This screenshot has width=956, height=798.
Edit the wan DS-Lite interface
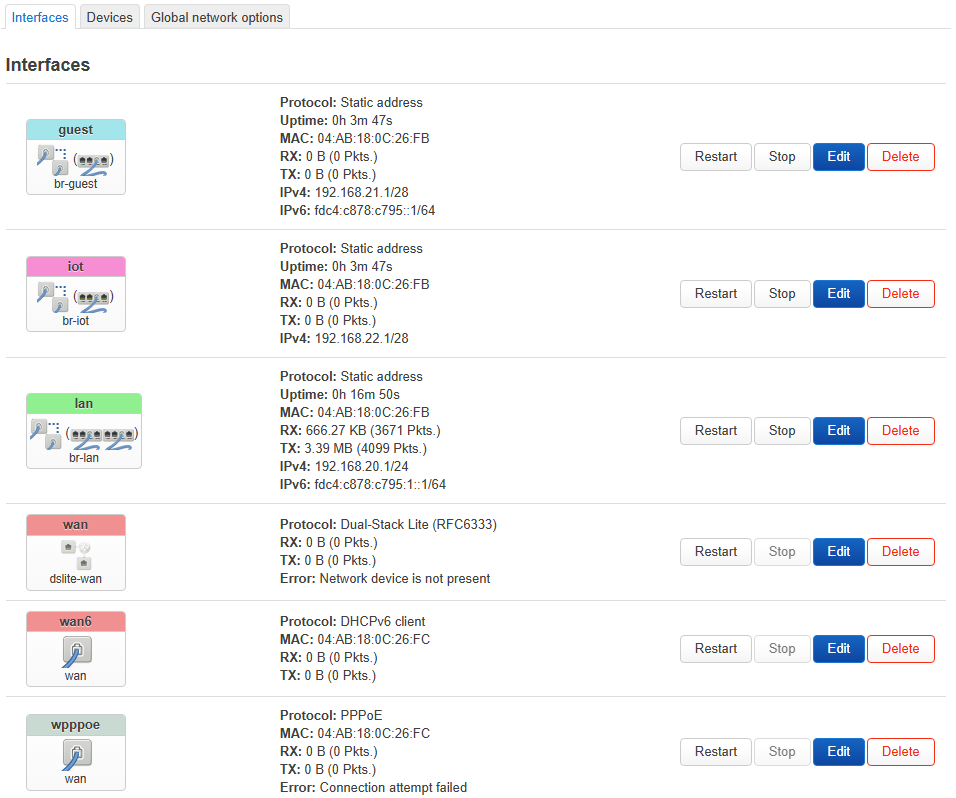tap(839, 552)
